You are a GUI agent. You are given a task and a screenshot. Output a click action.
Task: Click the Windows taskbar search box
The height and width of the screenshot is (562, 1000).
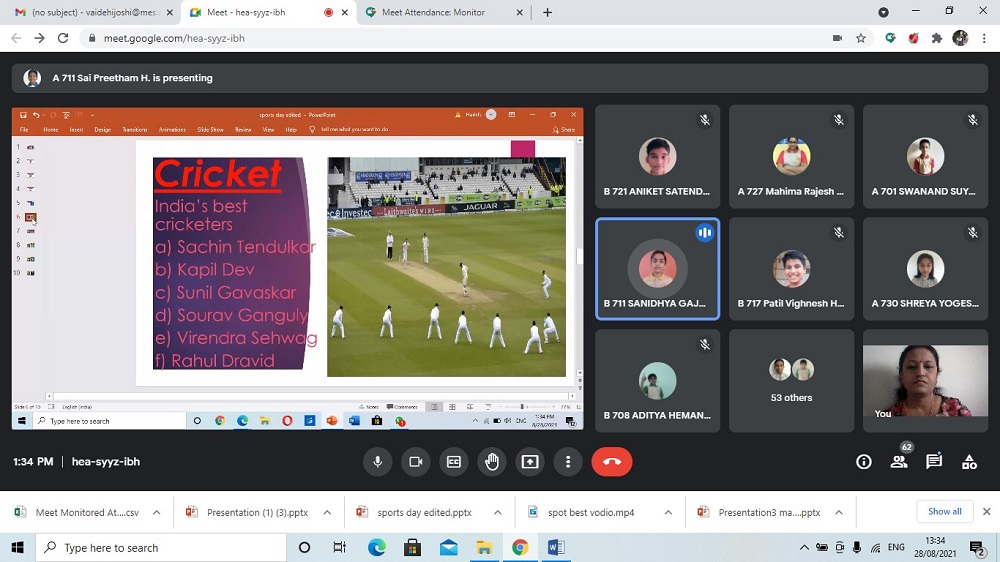[160, 548]
